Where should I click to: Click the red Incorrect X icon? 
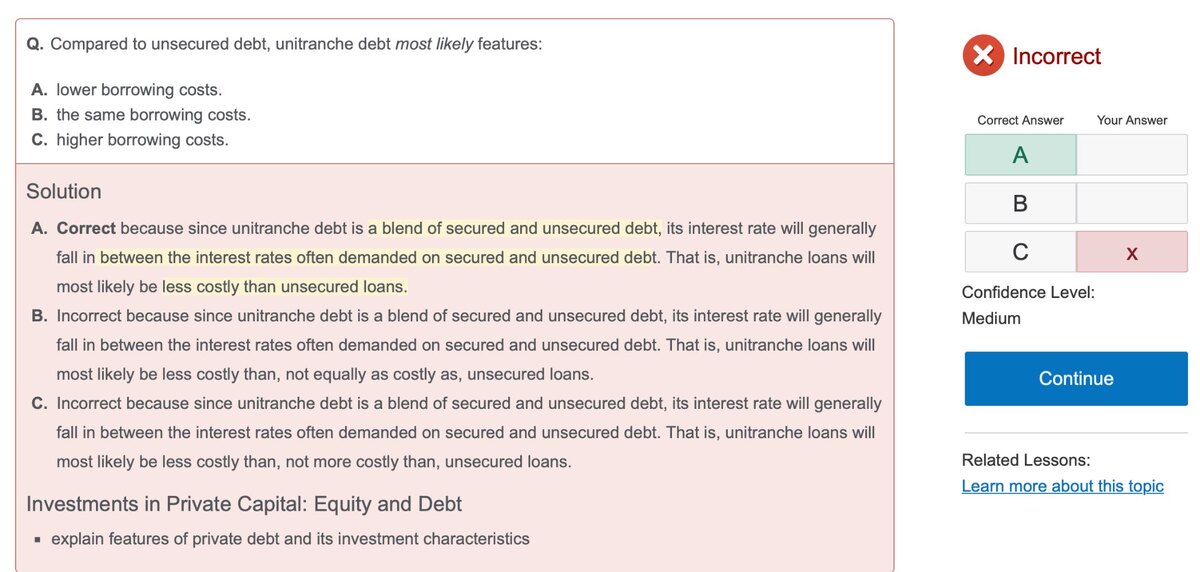click(x=983, y=56)
